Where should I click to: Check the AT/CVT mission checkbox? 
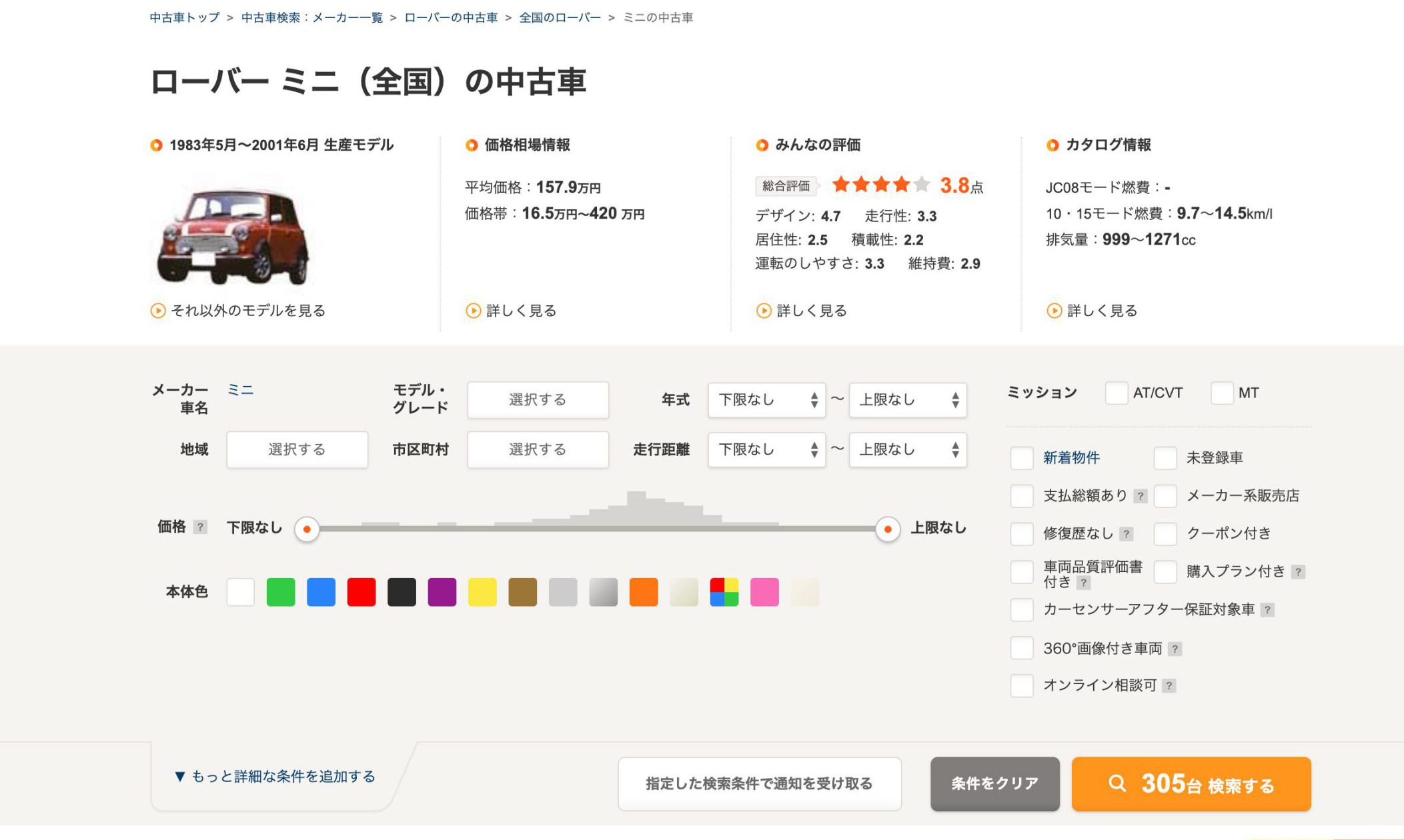pyautogui.click(x=1117, y=393)
